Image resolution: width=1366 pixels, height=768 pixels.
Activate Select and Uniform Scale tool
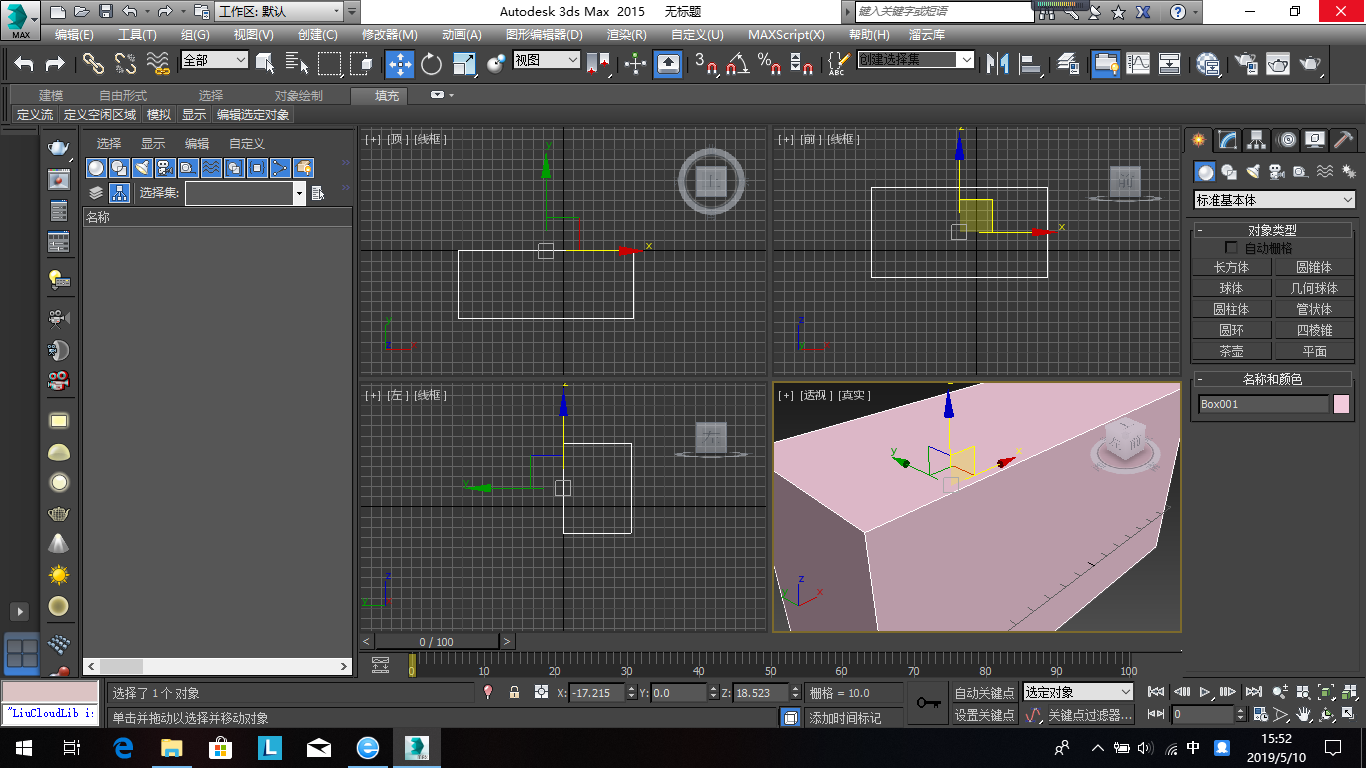coord(465,64)
